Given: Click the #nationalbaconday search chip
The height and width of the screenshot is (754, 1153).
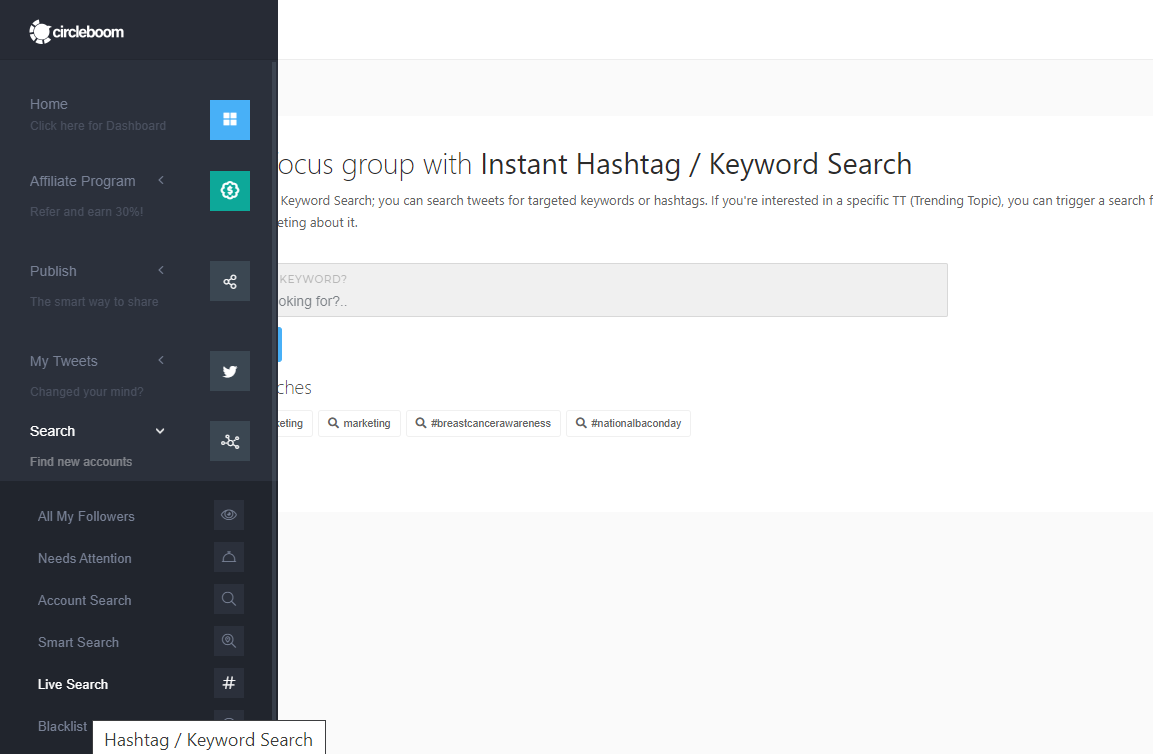Looking at the screenshot, I should (628, 423).
